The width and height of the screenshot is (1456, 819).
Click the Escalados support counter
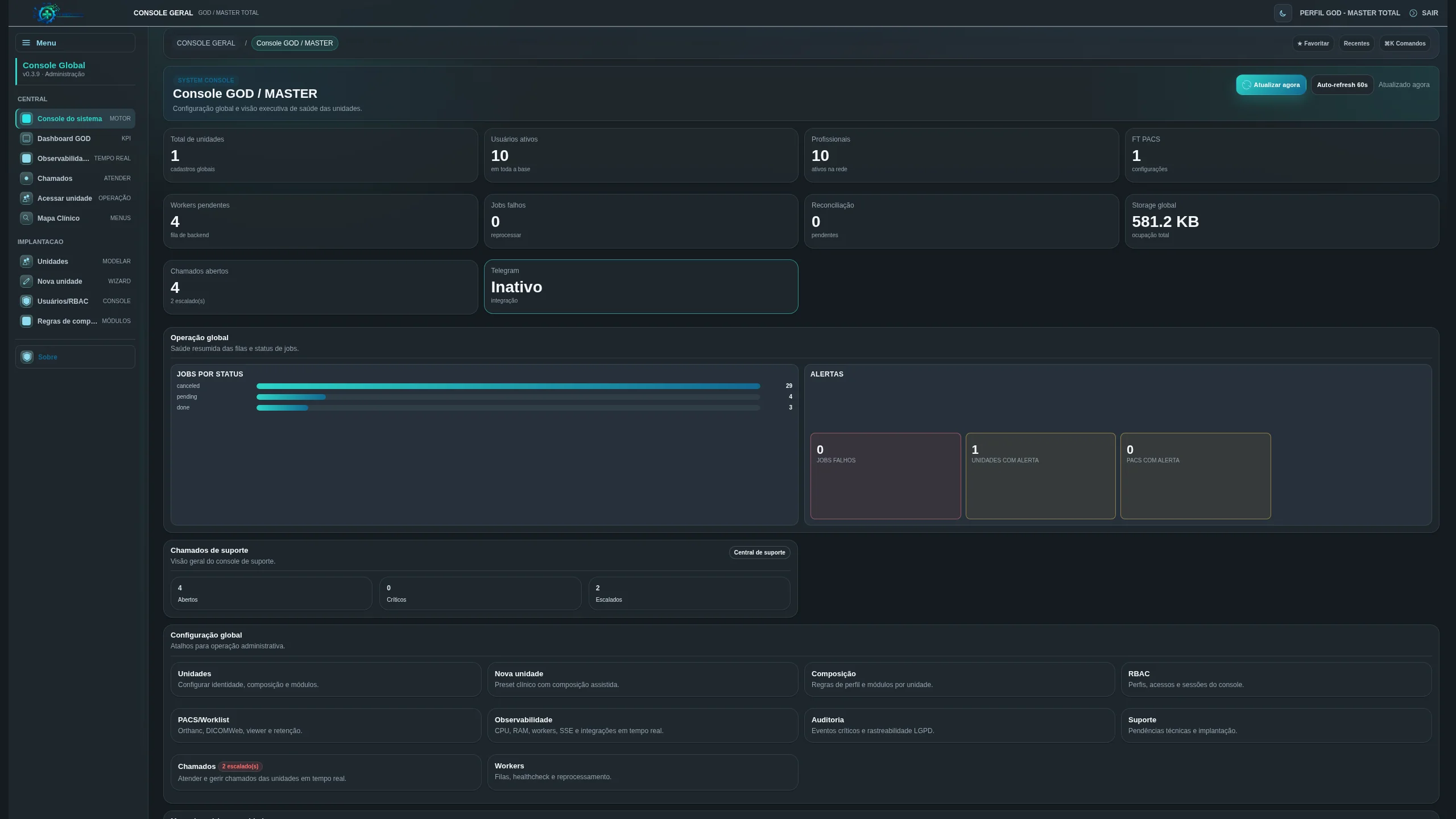pyautogui.click(x=689, y=594)
